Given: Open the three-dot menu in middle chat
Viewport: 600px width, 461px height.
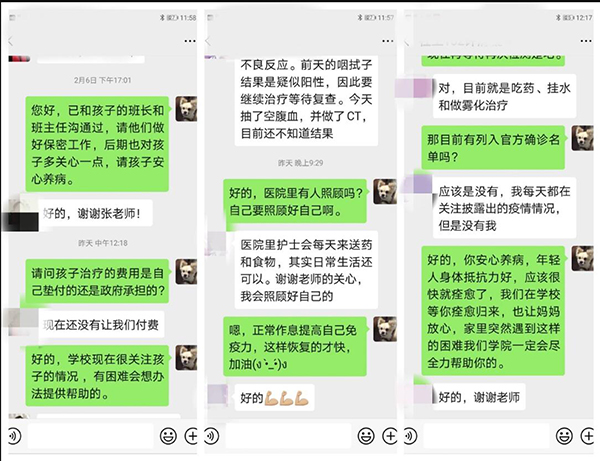Looking at the screenshot, I should click(x=388, y=41).
